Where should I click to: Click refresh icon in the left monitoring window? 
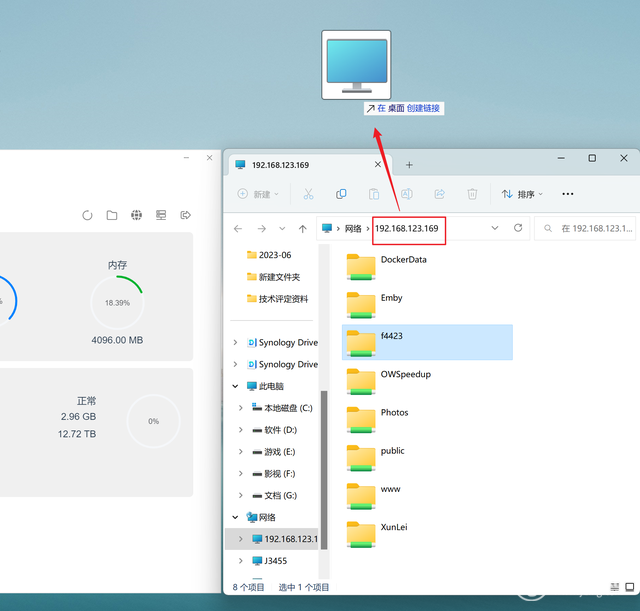coord(87,215)
